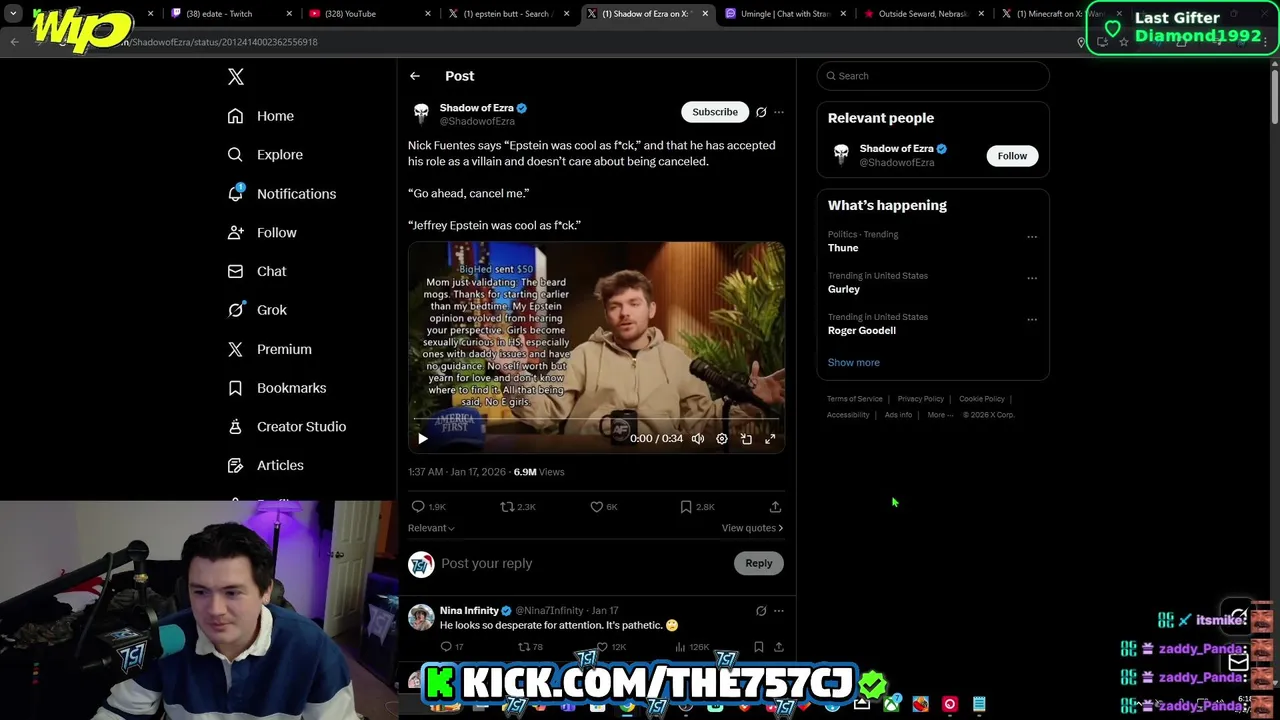Viewport: 1280px width, 720px height.
Task: Play the embedded video
Action: (x=422, y=438)
